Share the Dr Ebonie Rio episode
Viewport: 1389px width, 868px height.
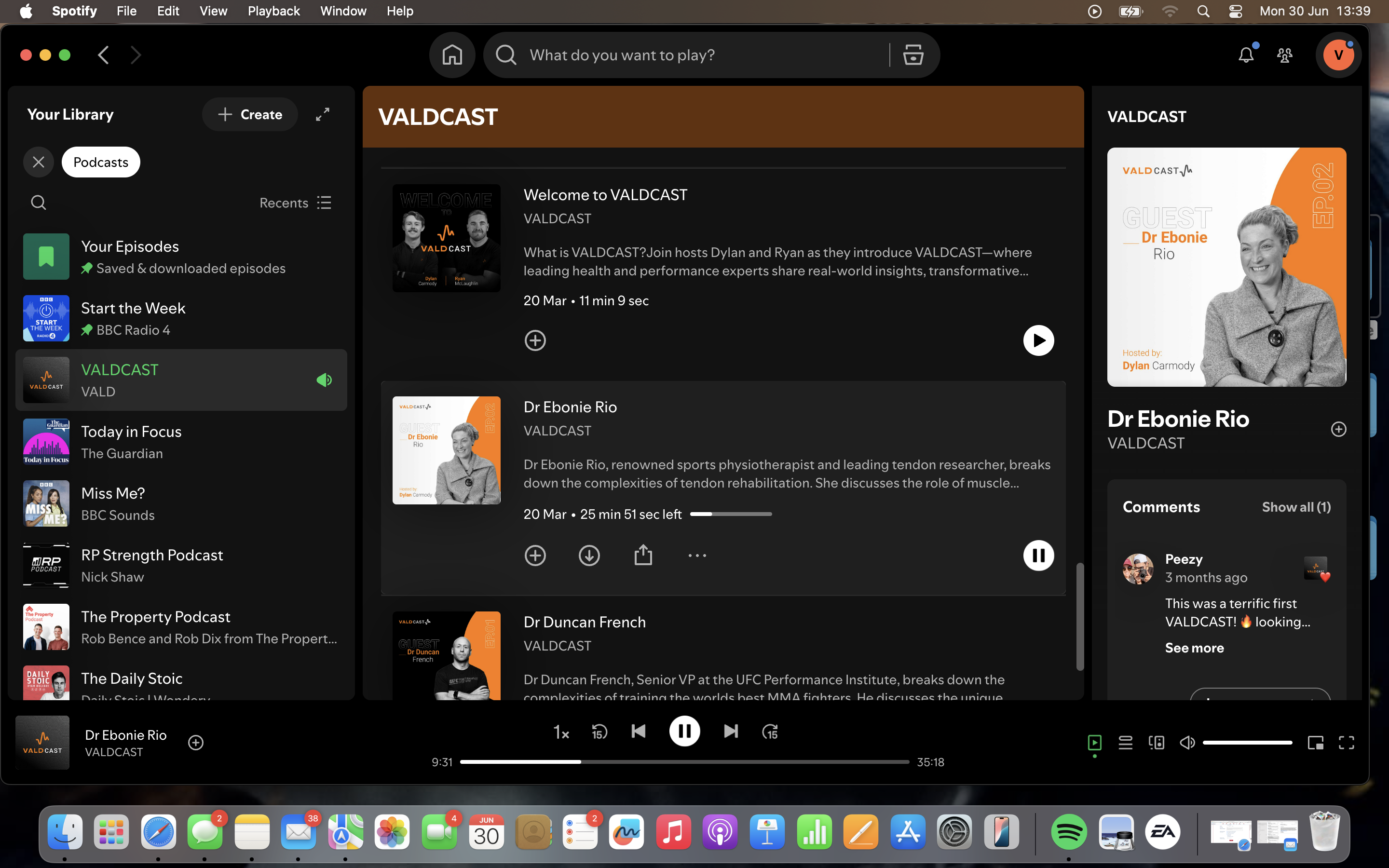643,555
